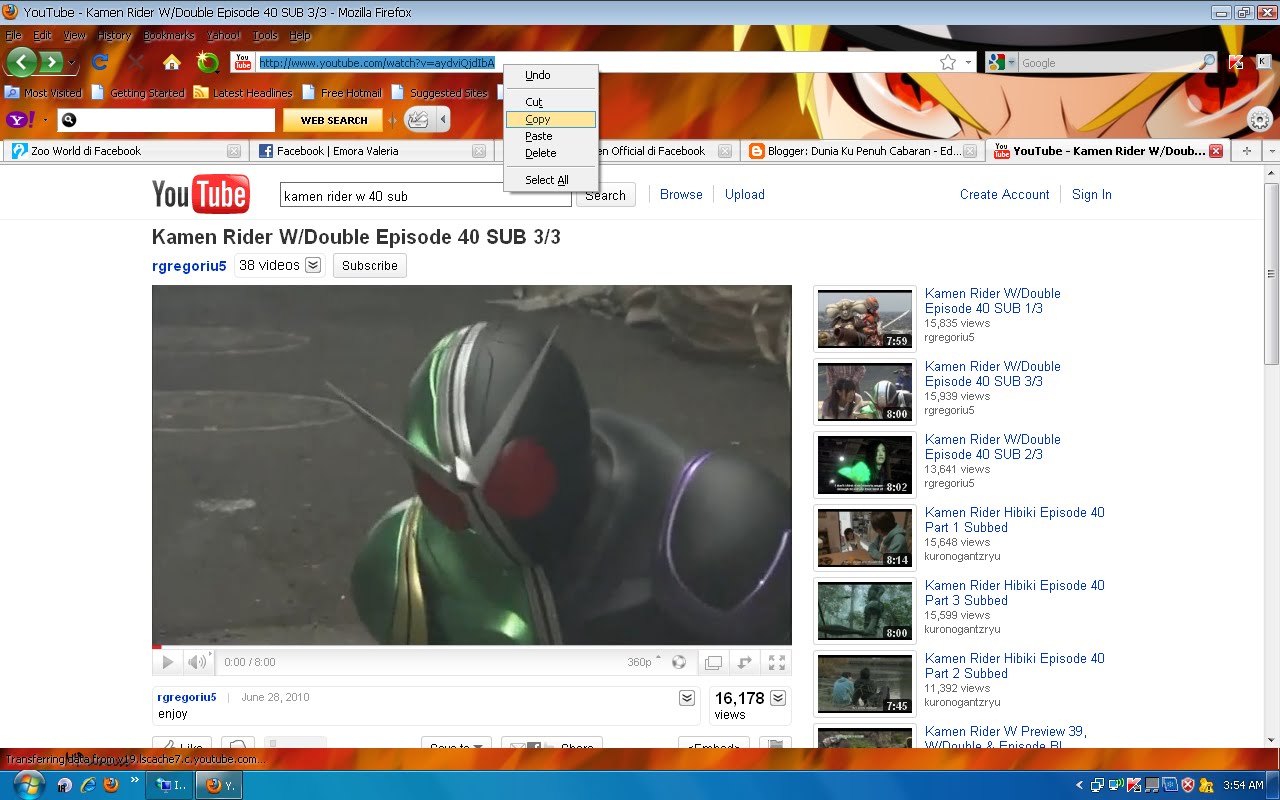Open the Kamen Rider Hibiki Episode 40 Part 1 thumbnail

click(x=865, y=537)
